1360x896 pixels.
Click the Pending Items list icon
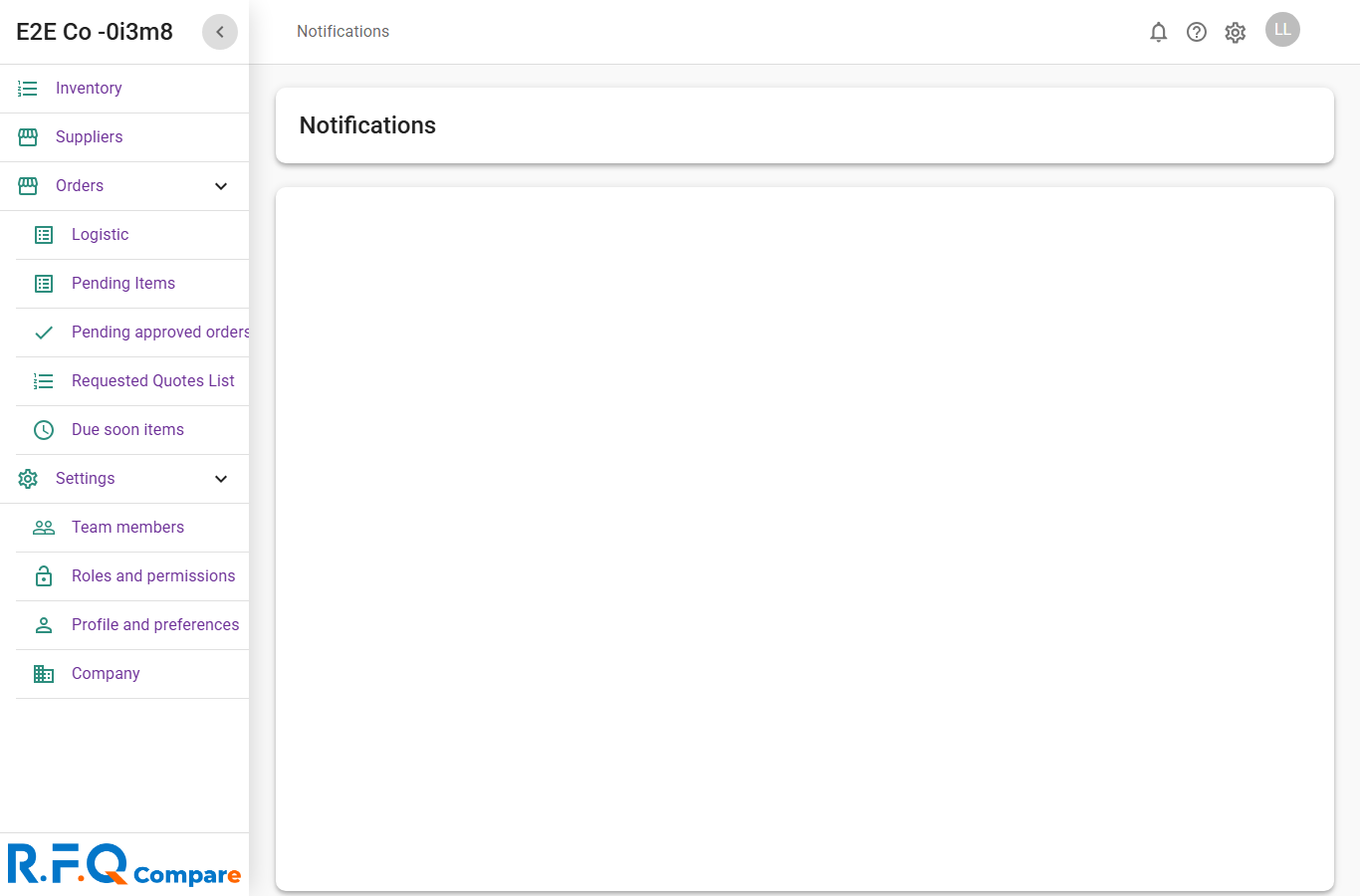tap(44, 284)
